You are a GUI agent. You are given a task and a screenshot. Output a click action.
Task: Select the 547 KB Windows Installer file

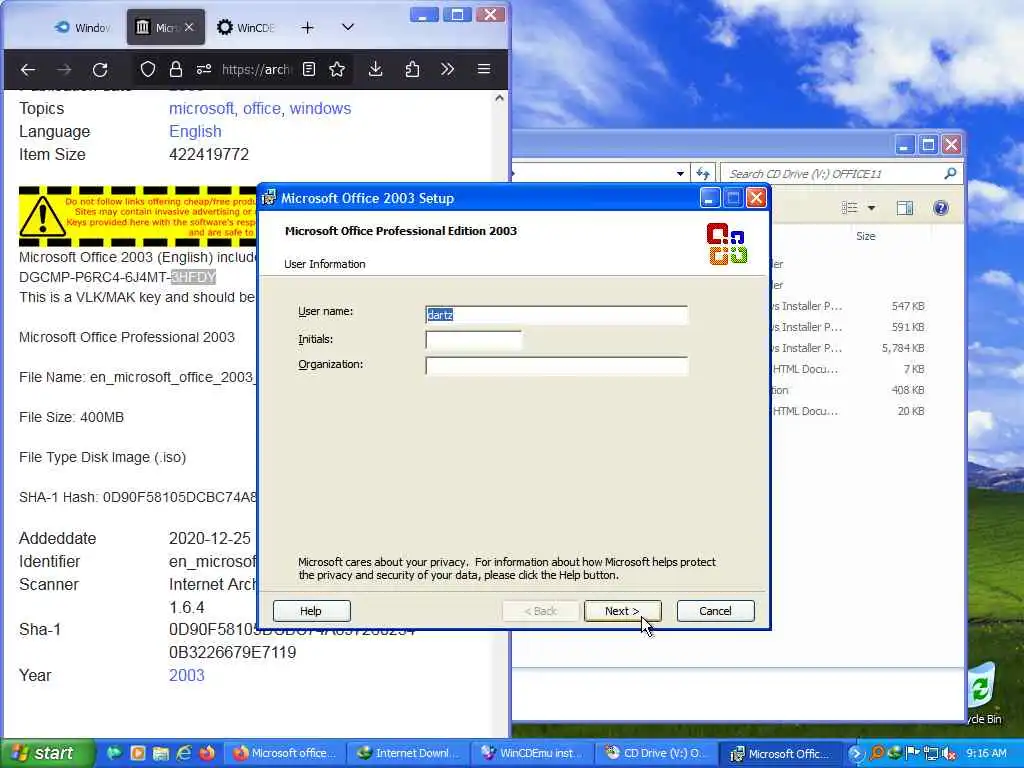[x=849, y=306]
